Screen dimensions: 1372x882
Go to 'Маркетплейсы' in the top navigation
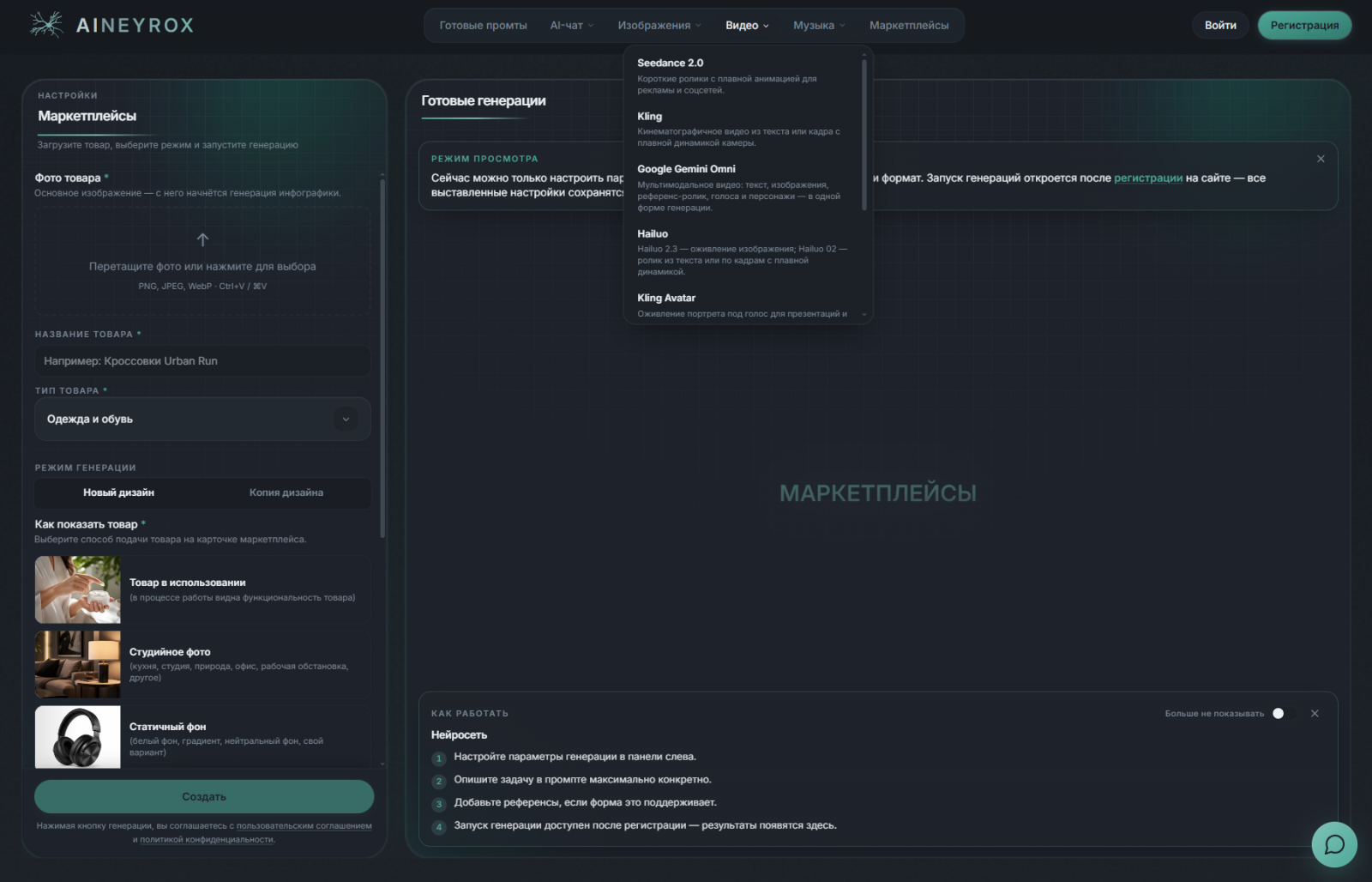(909, 25)
